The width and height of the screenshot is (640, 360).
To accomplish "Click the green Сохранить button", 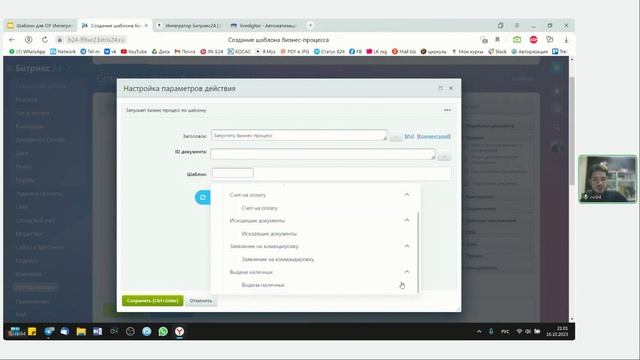I will (152, 301).
